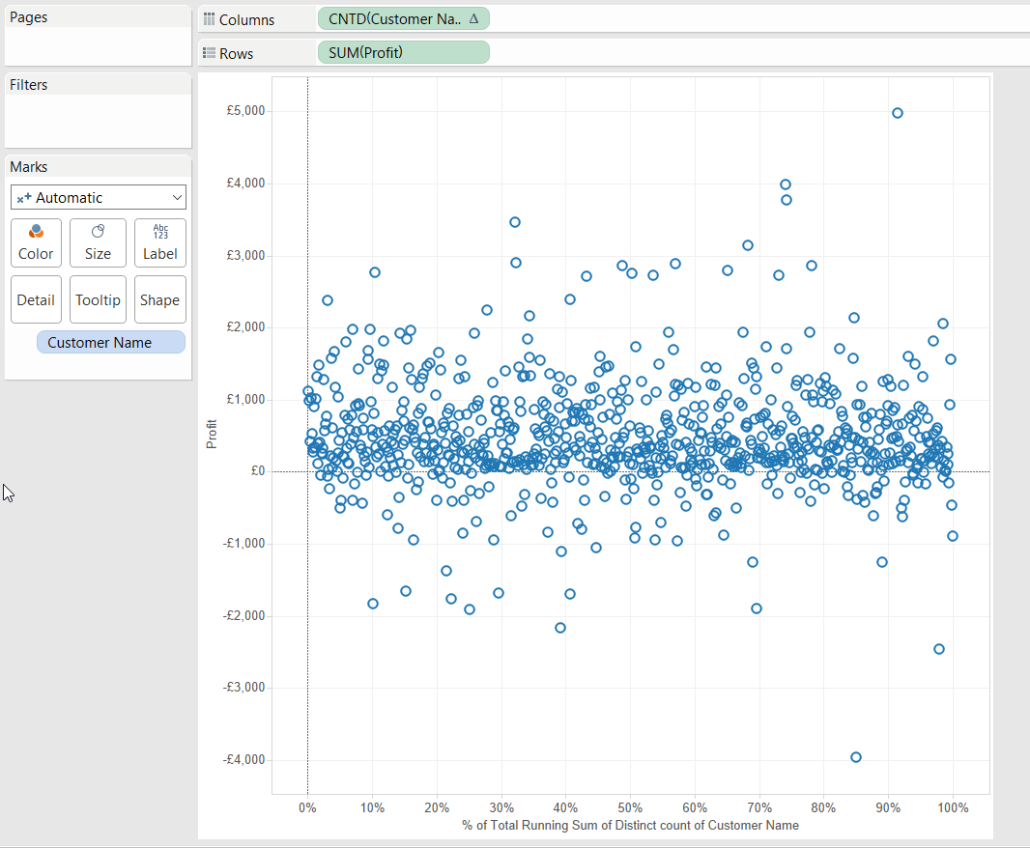Screen dimensions: 1030x848
Task: Click the Pages shelf header
Action: point(29,17)
